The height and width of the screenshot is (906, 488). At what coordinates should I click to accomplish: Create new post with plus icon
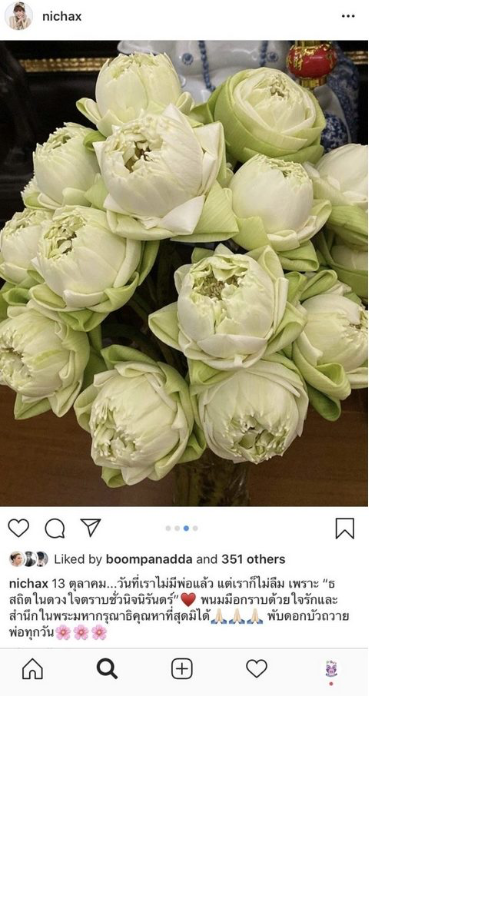[182, 669]
